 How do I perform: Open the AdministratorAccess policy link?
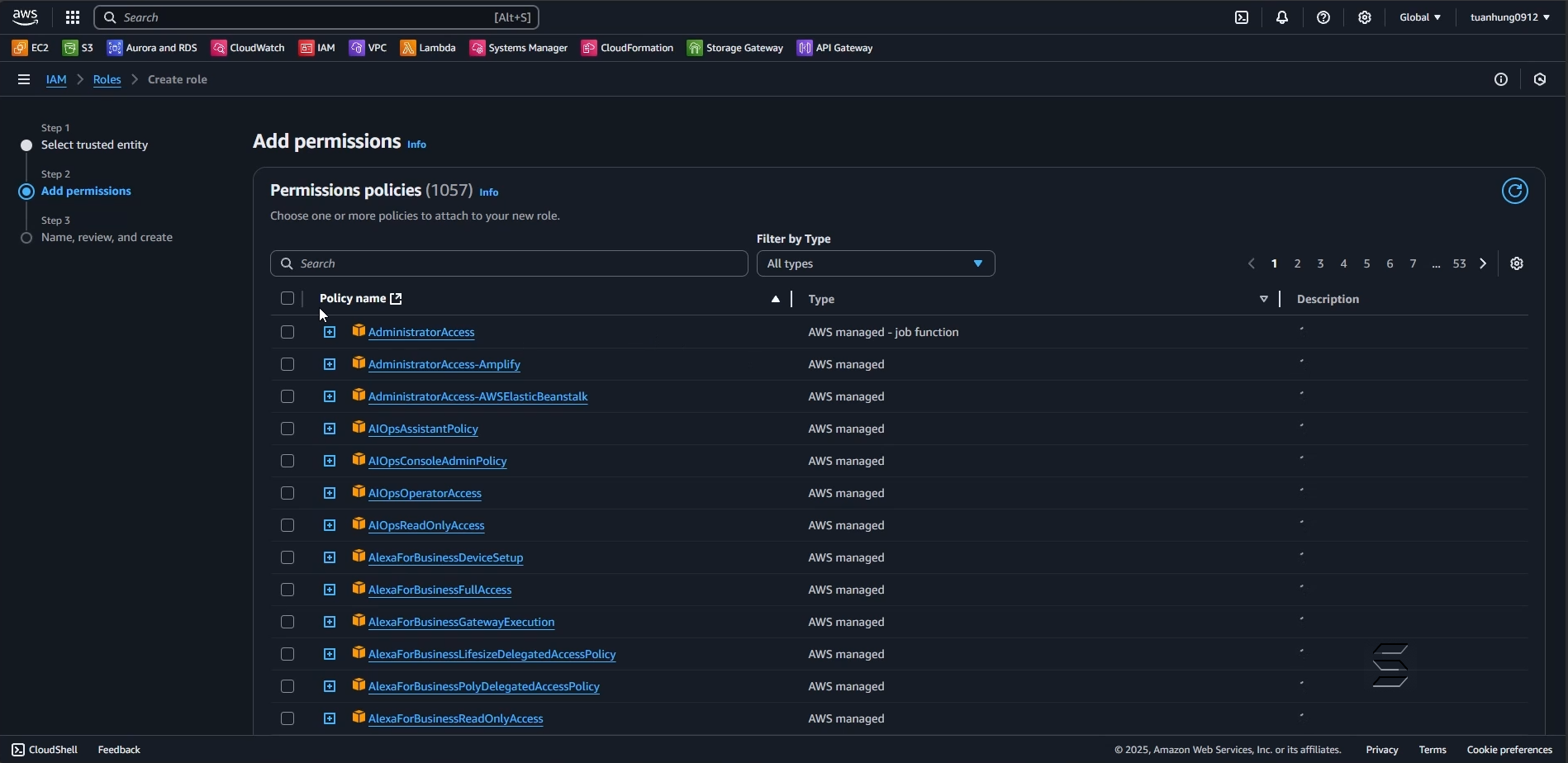click(x=421, y=332)
